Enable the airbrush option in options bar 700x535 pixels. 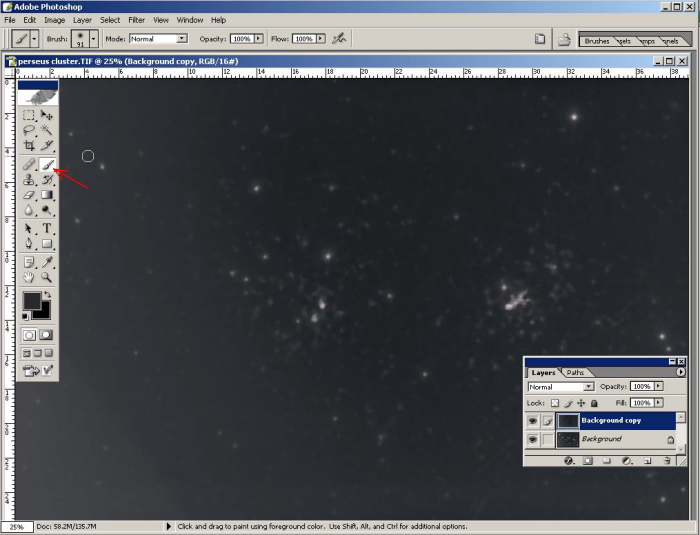[x=339, y=39]
